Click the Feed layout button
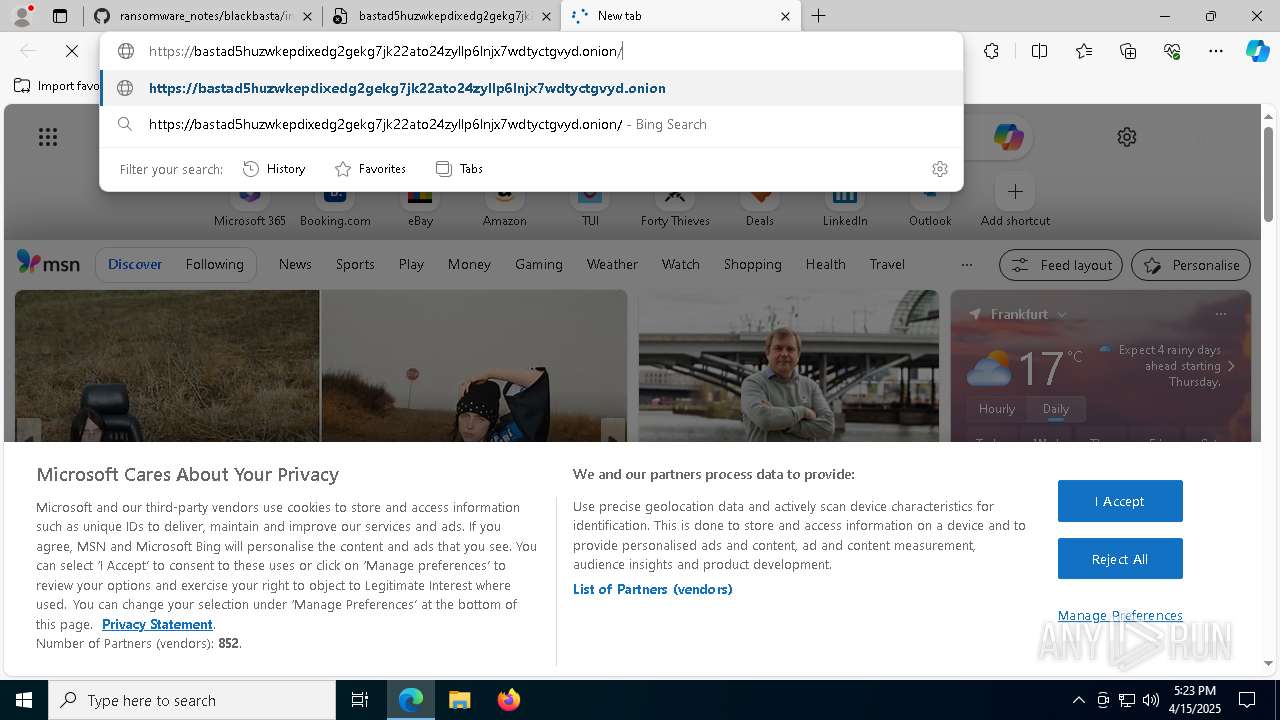Viewport: 1280px width, 720px height. [1062, 265]
